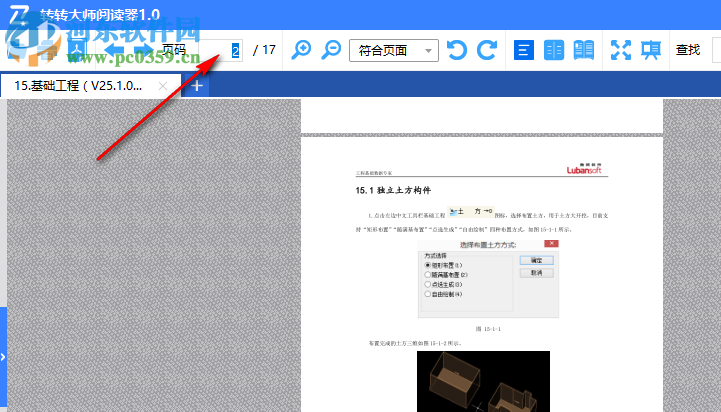Click the '/ 17' total pages text
The image size is (721, 412).
264,50
